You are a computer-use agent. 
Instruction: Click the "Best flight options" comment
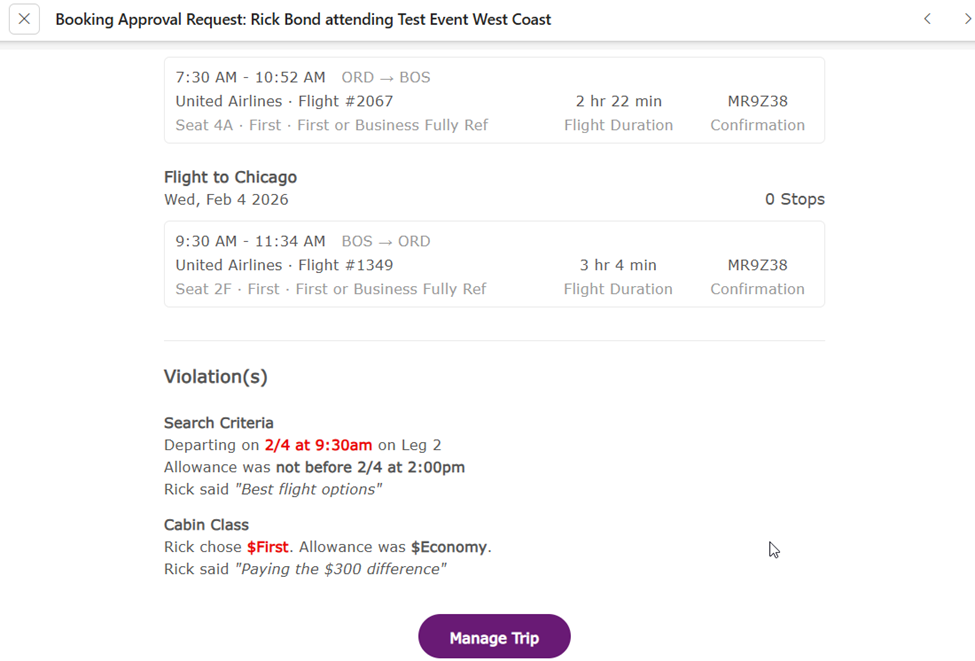(308, 489)
